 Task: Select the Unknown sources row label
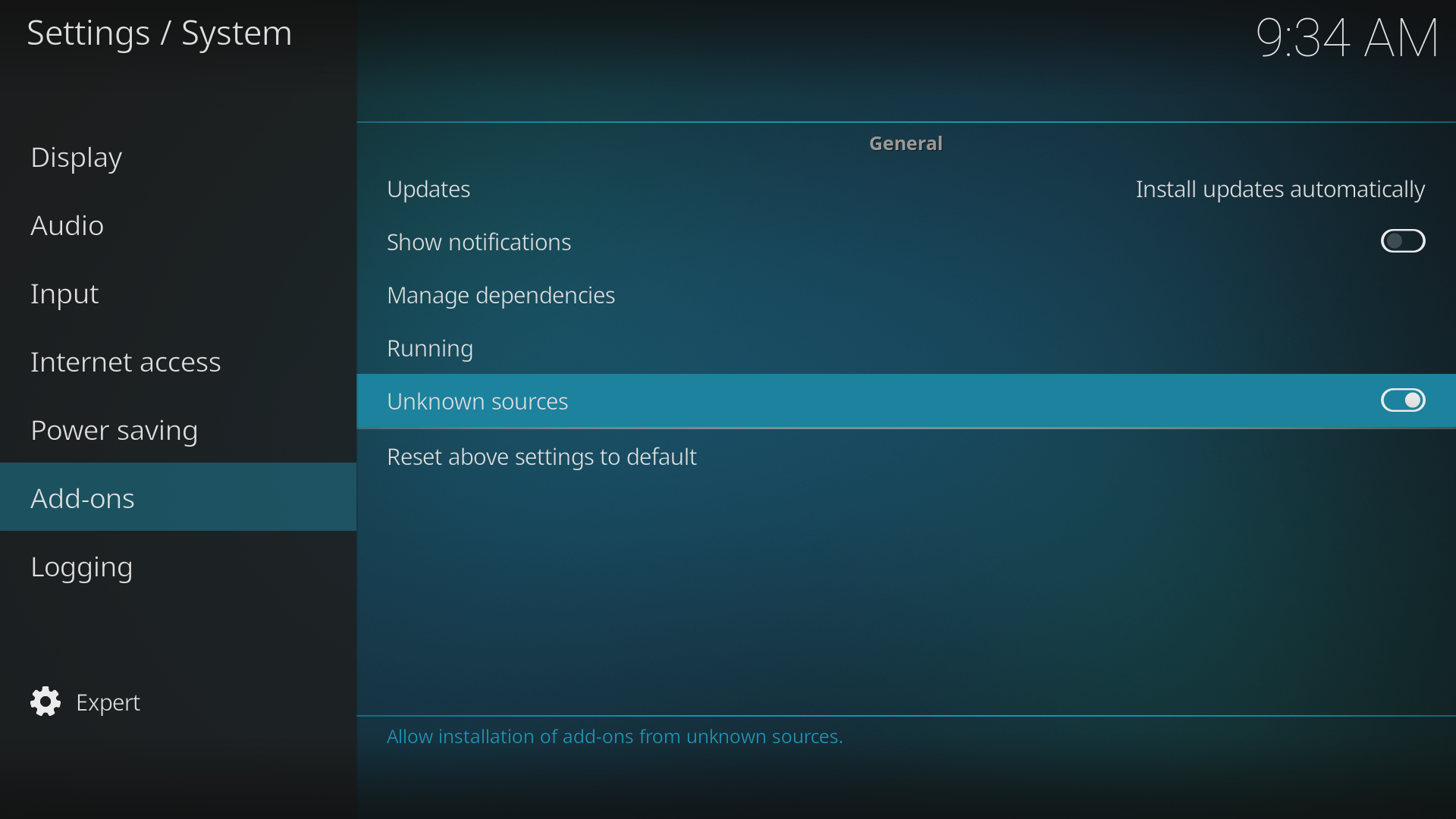[x=477, y=401]
